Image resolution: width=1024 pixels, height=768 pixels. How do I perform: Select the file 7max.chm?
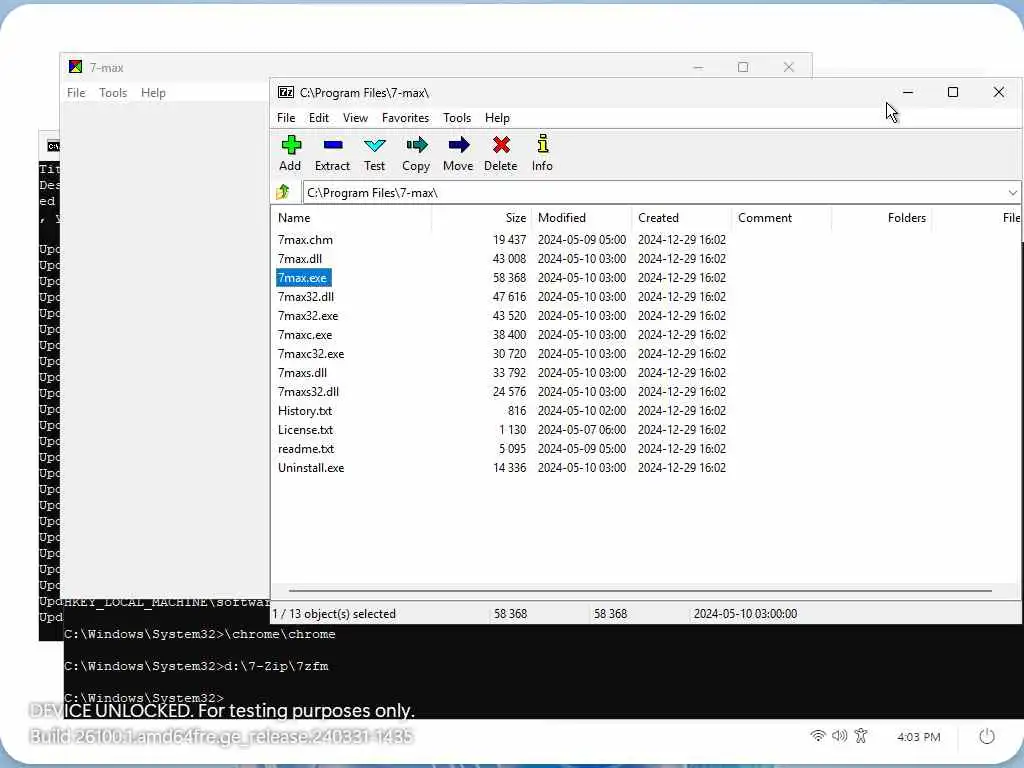305,240
